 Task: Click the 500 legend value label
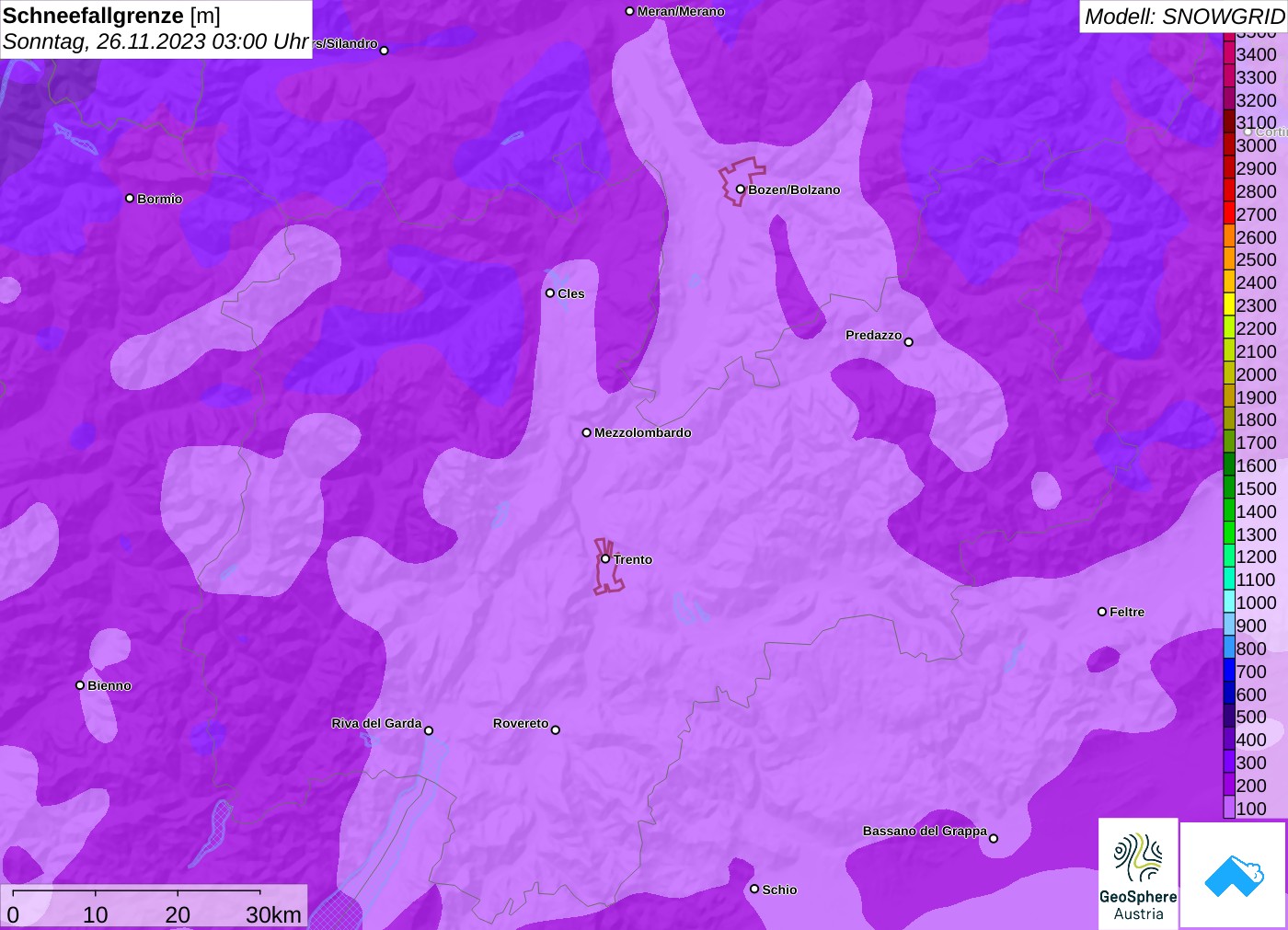(x=1251, y=717)
